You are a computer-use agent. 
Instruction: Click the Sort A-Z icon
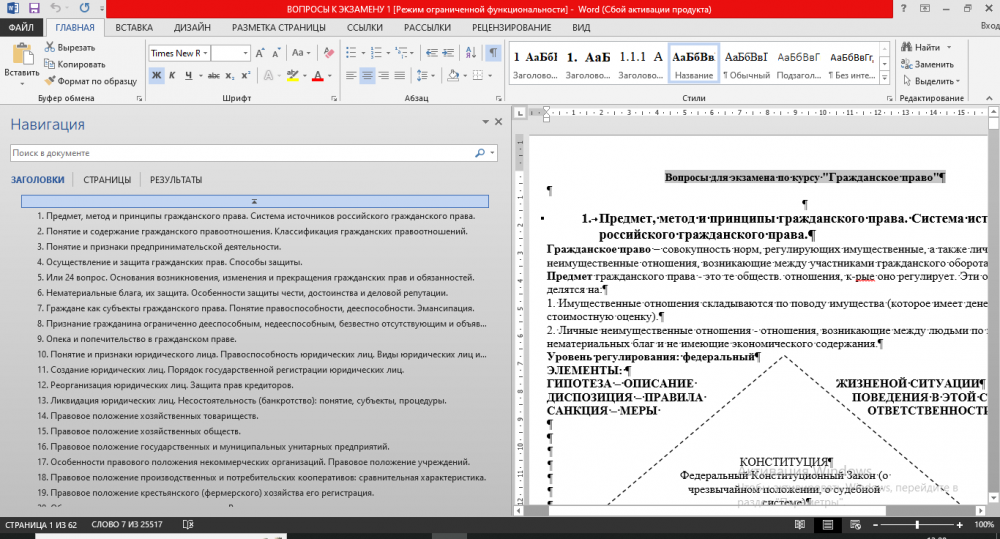pyautogui.click(x=472, y=52)
